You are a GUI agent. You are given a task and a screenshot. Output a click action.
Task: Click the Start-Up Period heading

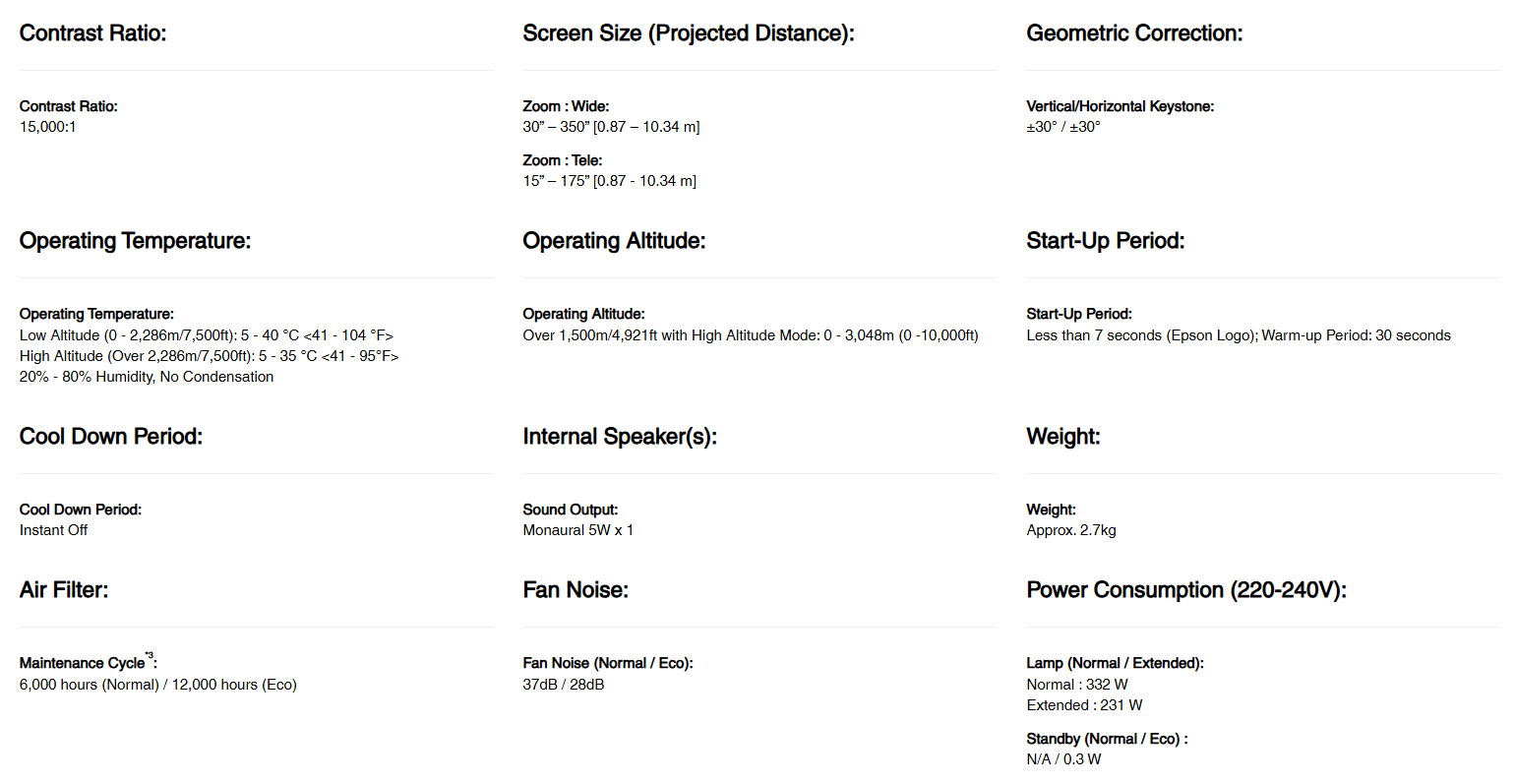click(x=1105, y=241)
